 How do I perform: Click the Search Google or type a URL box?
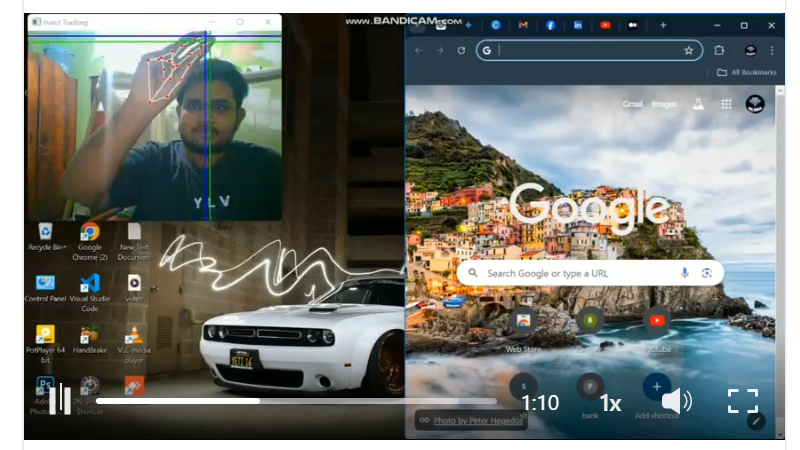[x=590, y=273]
